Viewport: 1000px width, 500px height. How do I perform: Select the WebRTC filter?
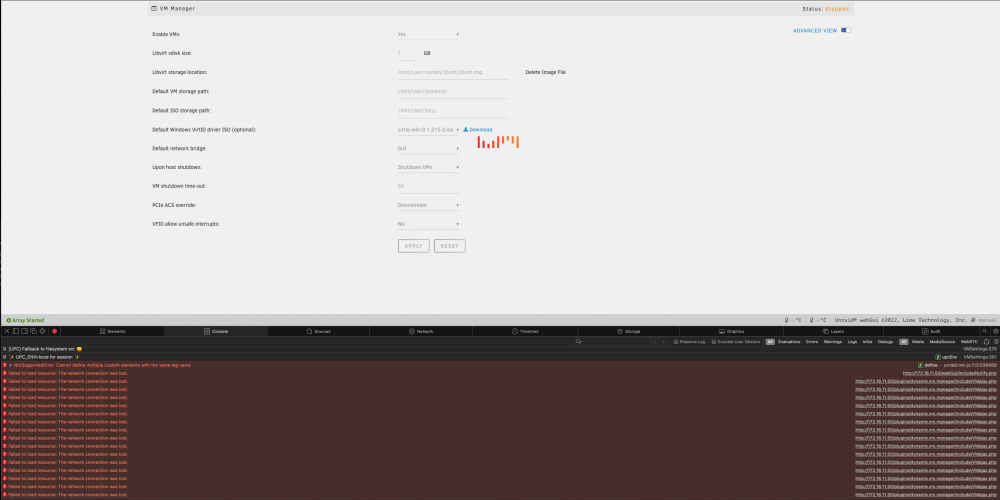(x=969, y=342)
